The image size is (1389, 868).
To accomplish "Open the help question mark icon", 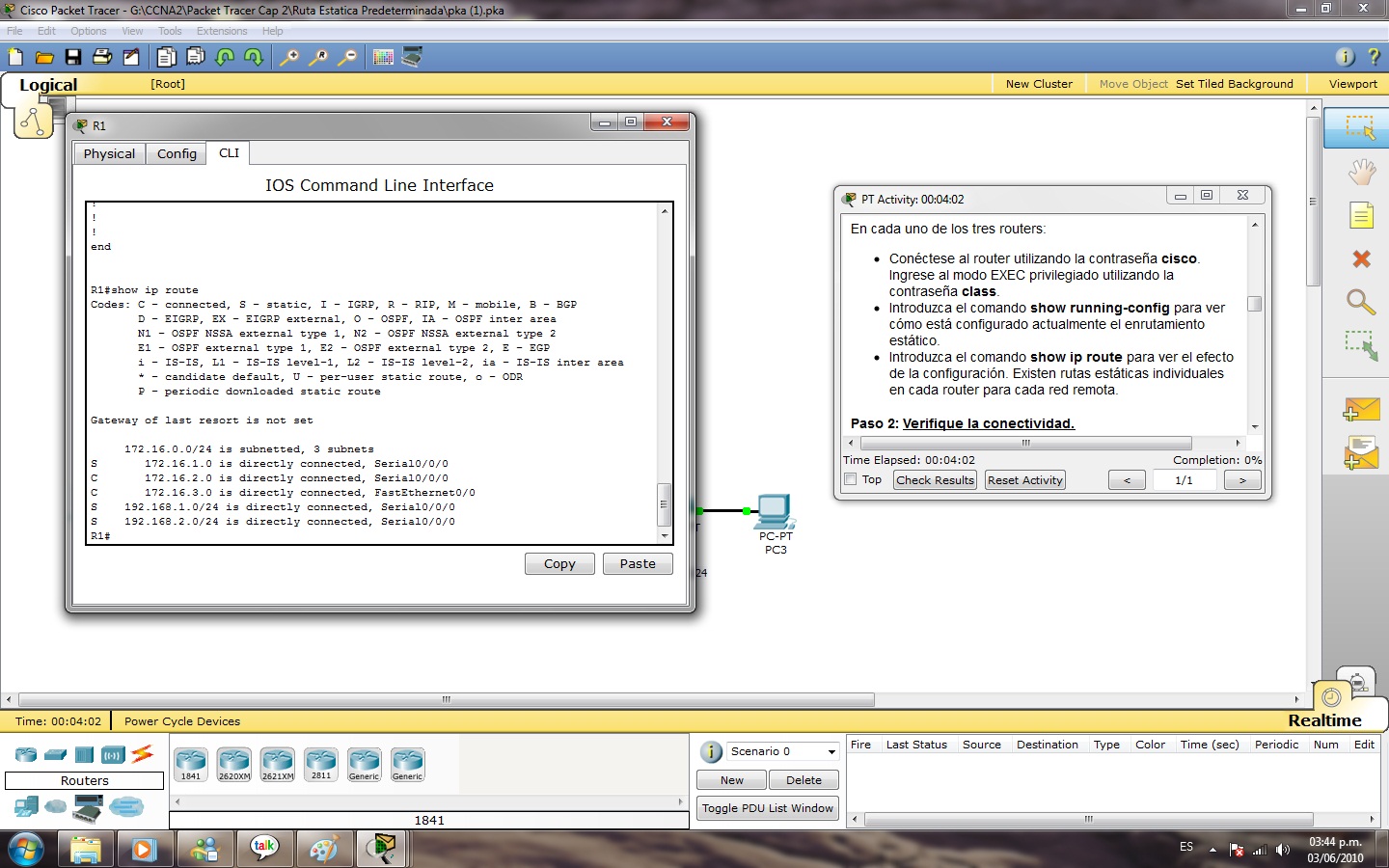I will coord(1374,57).
